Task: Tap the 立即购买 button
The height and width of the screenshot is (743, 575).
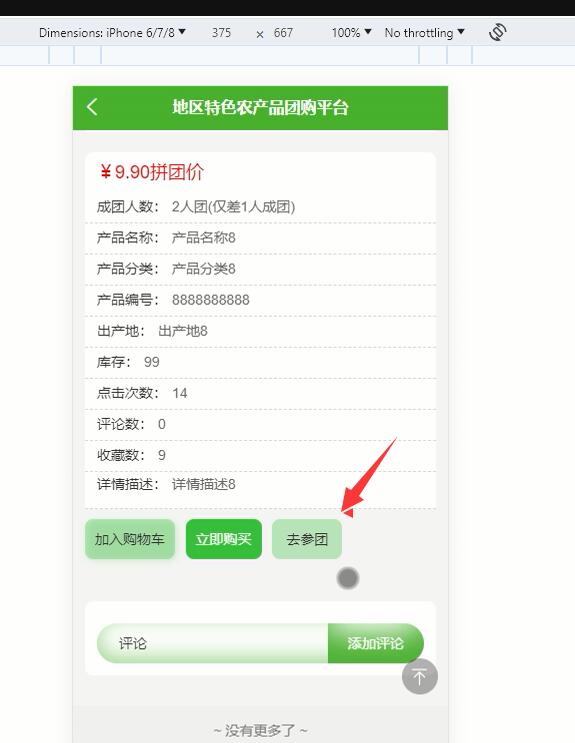Action: [x=224, y=539]
